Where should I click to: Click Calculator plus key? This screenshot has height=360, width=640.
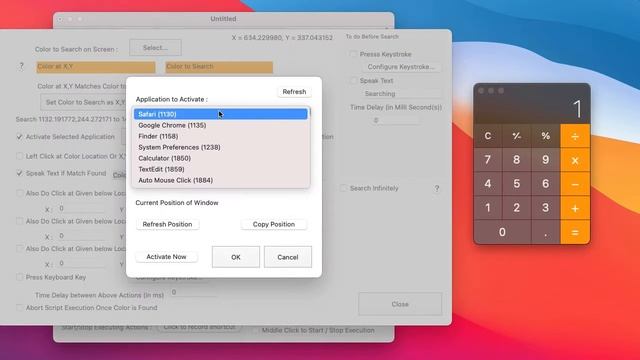(575, 208)
